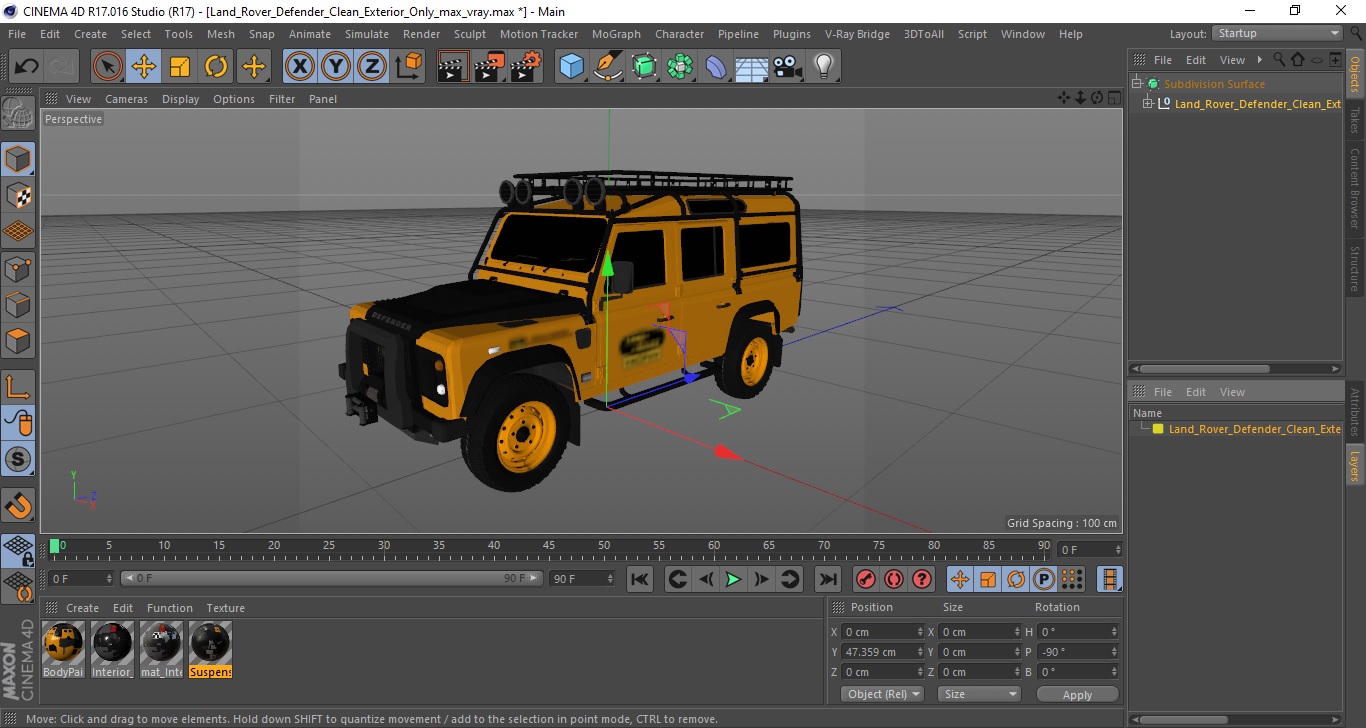Screen dimensions: 1366x728
Task: Go to end of animation
Action: (827, 579)
